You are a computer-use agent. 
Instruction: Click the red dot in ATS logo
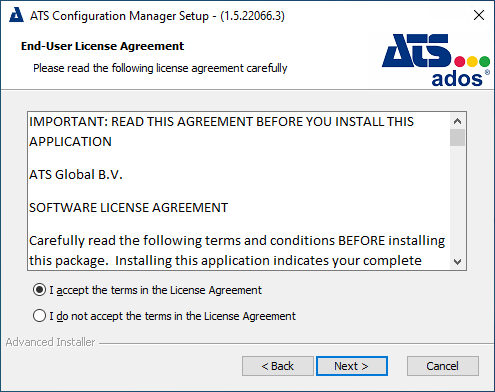click(x=460, y=62)
